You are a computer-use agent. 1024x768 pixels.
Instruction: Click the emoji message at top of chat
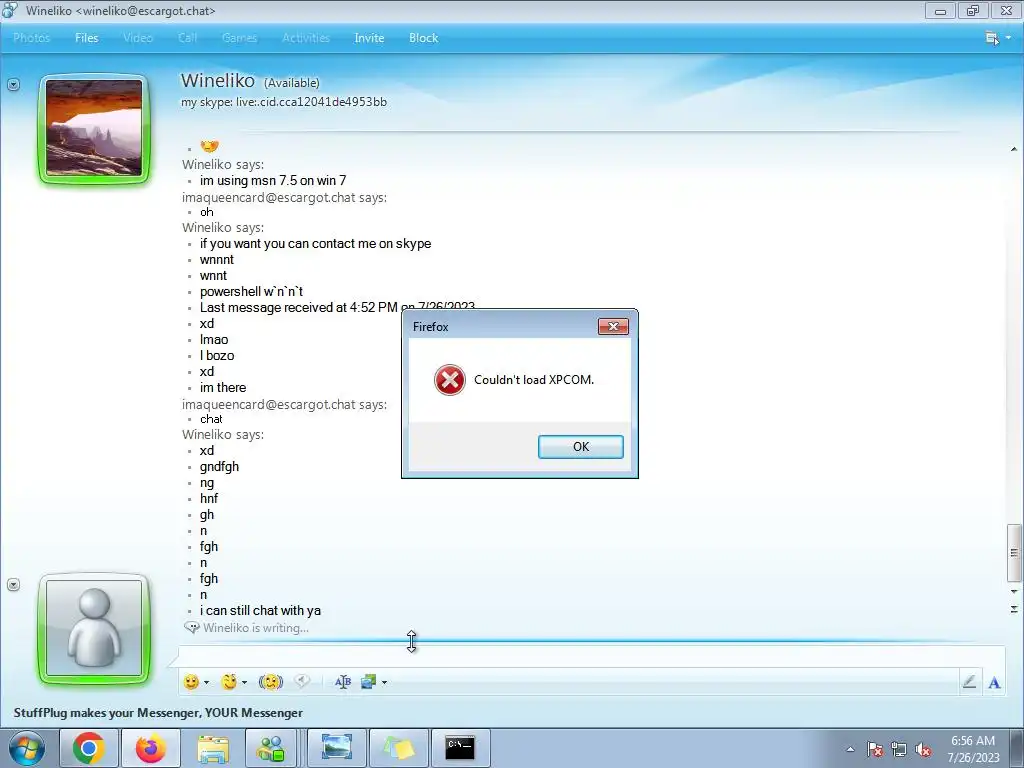pyautogui.click(x=210, y=146)
